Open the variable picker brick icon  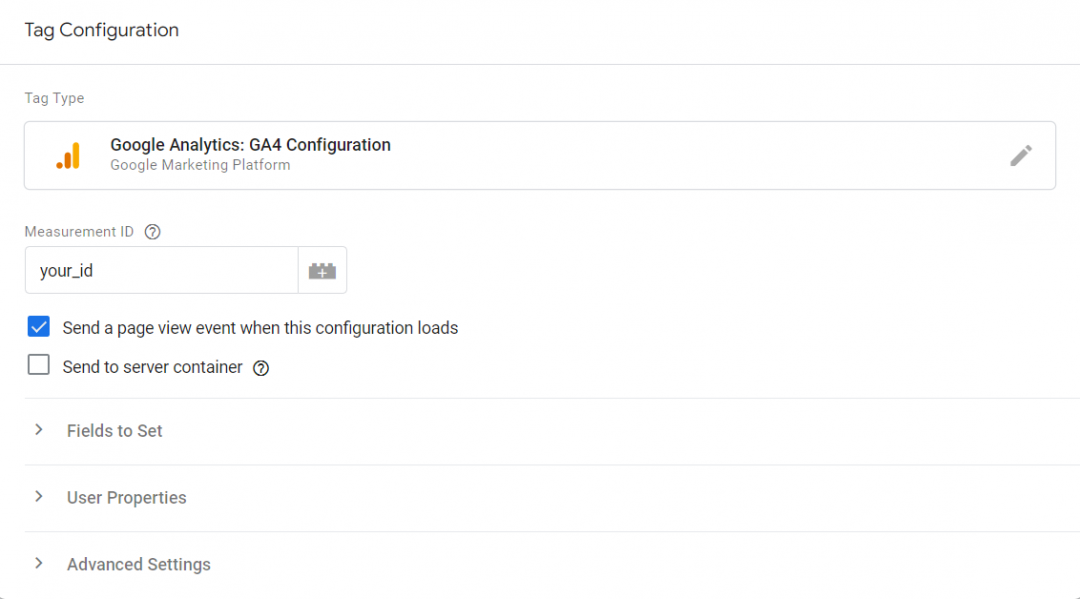[322, 271]
